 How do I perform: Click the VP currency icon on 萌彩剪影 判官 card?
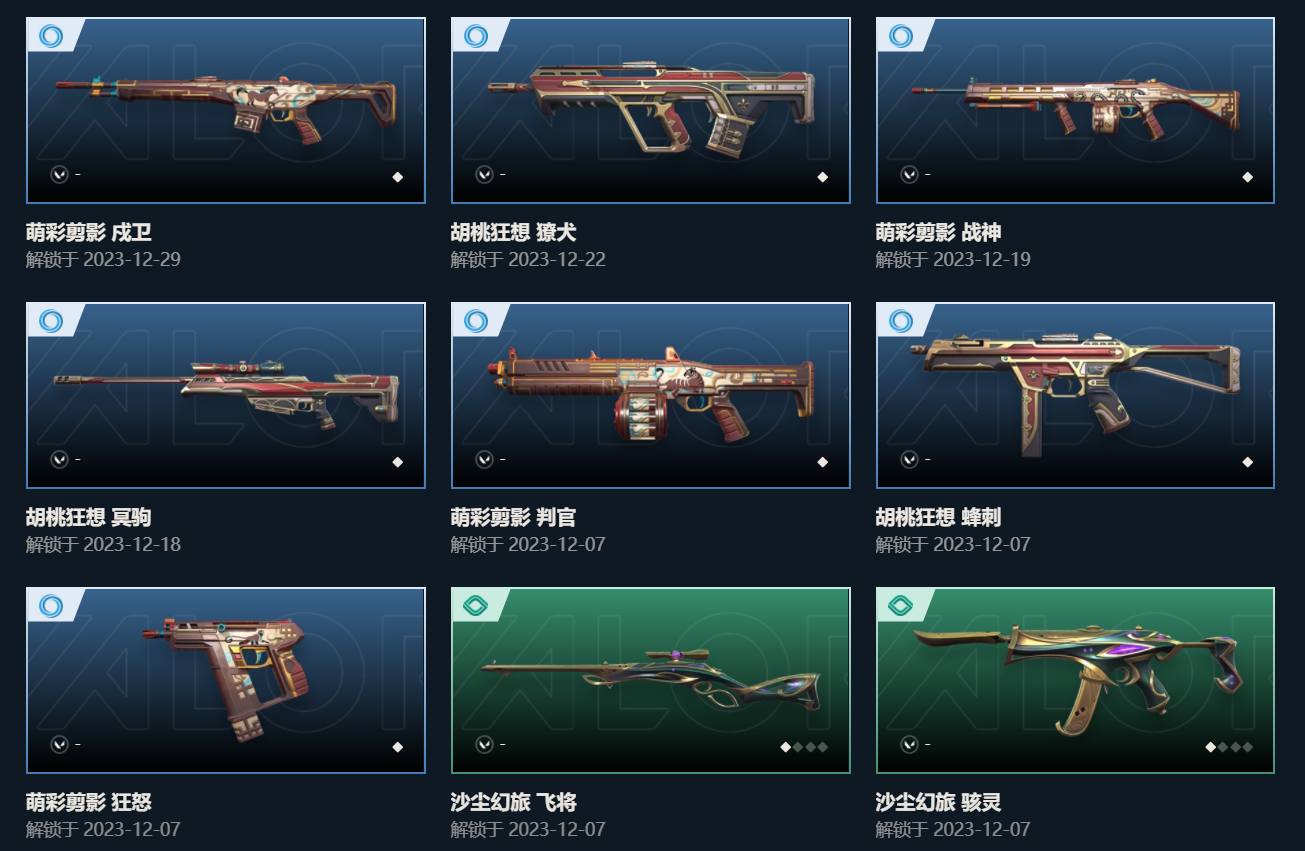484,460
